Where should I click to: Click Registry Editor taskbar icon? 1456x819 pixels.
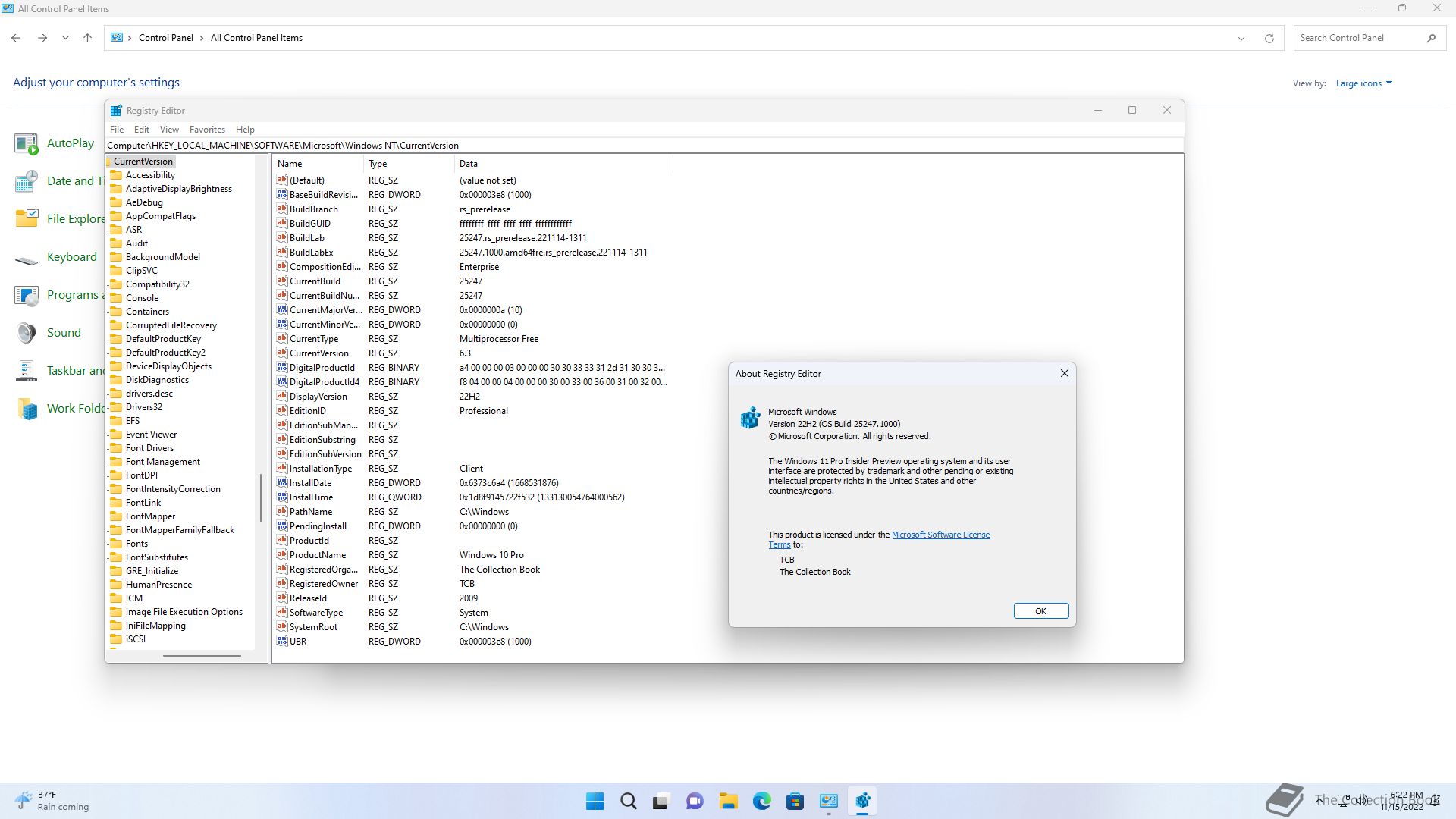[x=862, y=801]
